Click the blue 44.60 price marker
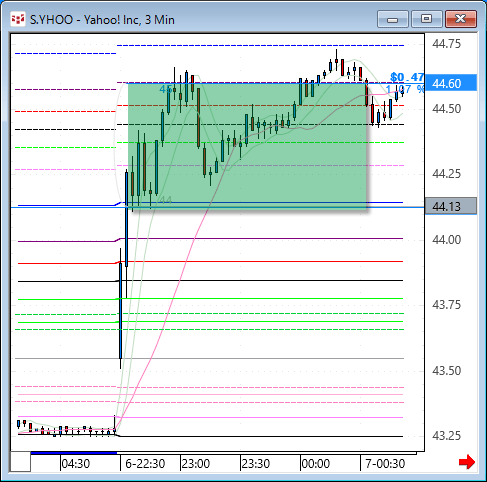 [x=451, y=83]
